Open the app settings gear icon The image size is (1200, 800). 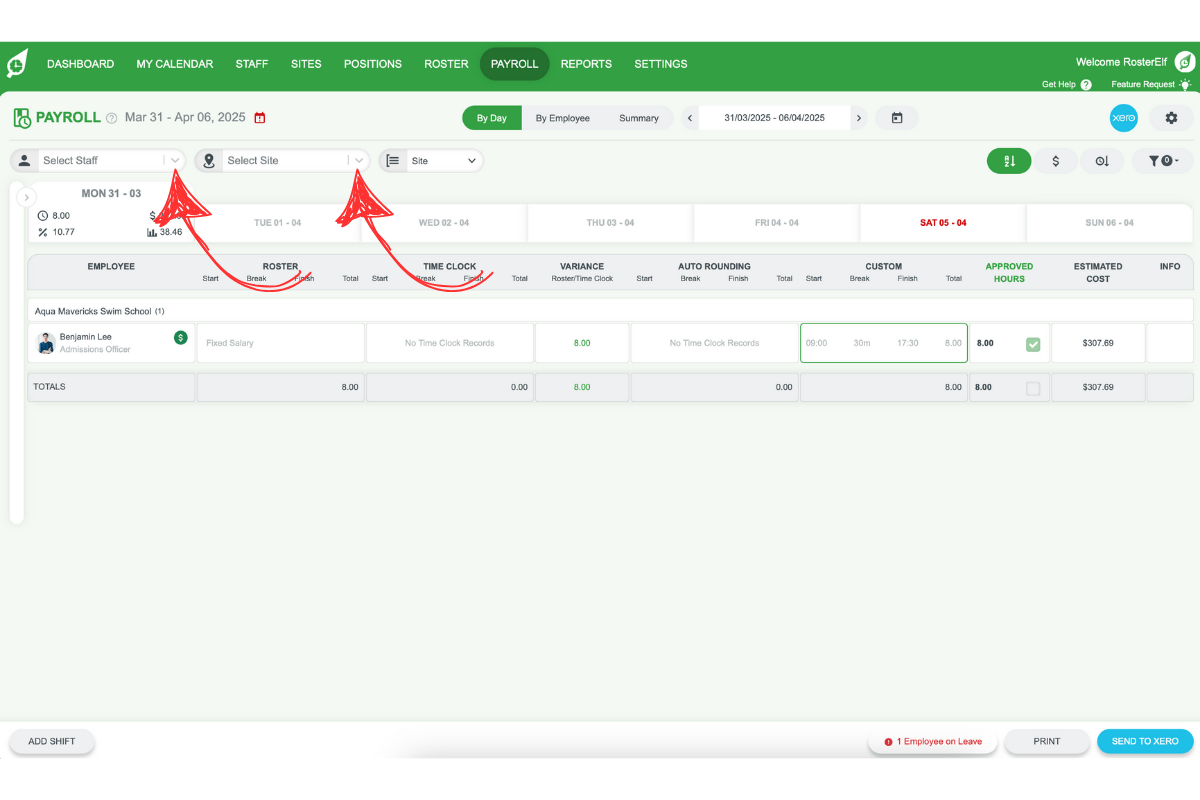coord(1171,117)
